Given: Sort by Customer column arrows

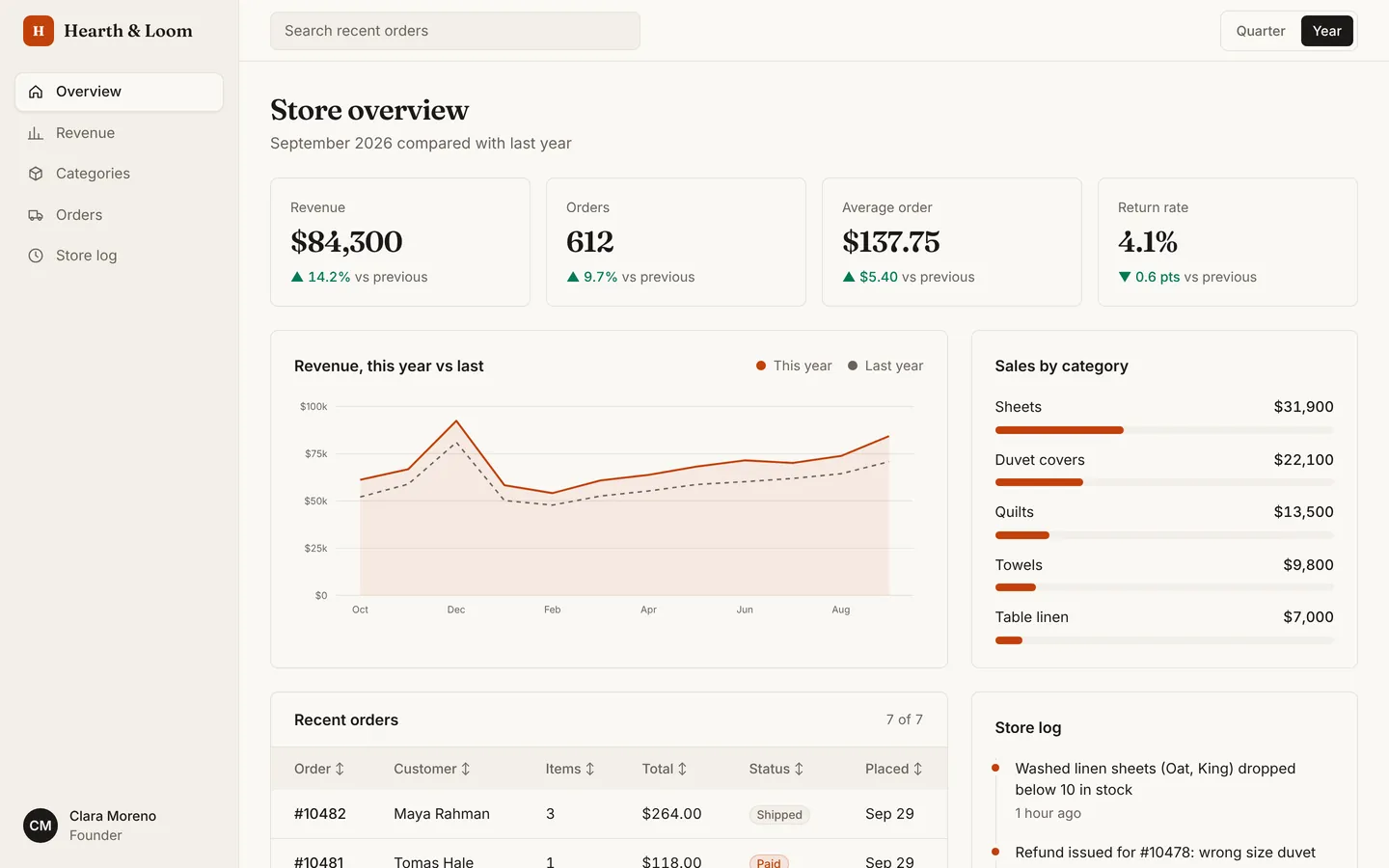Looking at the screenshot, I should click(466, 769).
